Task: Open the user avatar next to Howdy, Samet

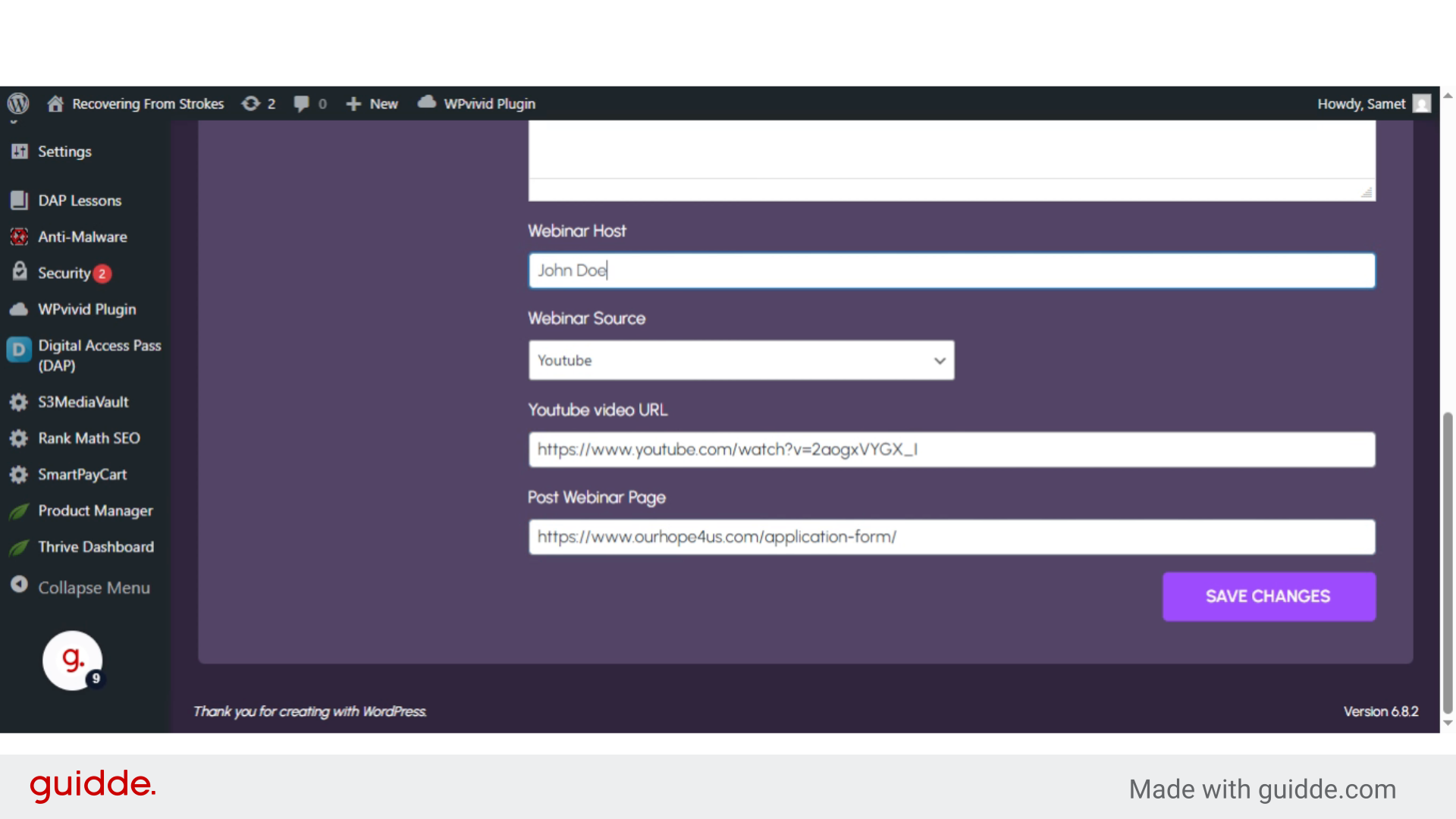Action: coord(1423,104)
